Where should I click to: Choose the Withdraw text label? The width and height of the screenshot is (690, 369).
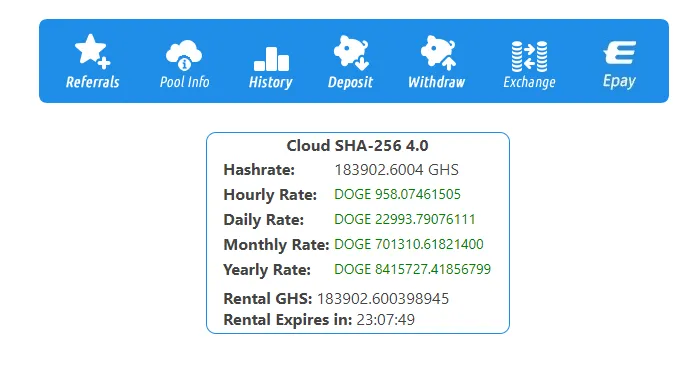(437, 82)
